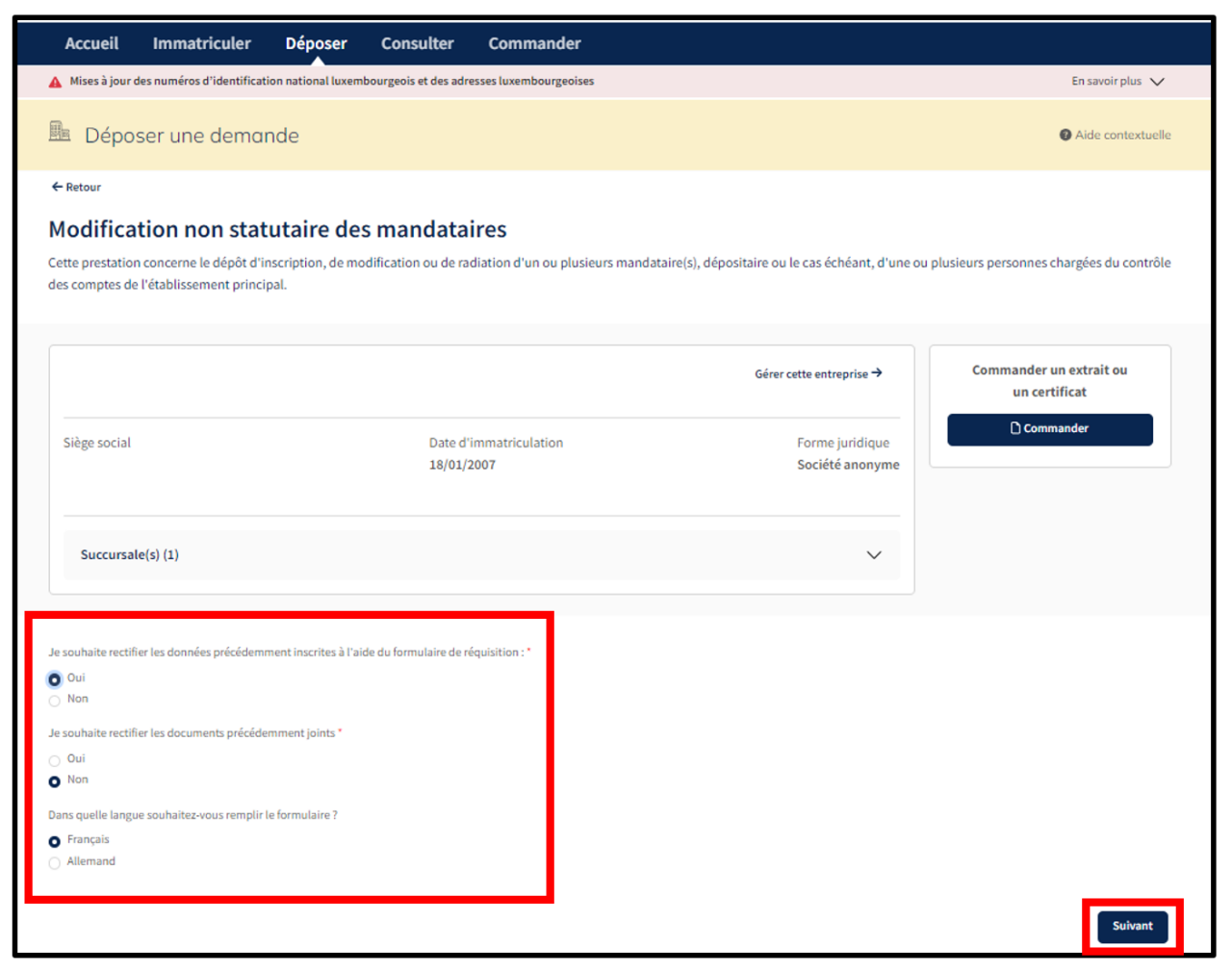Screen dimensions: 1232x972
Task: Click the red warning triangle icon
Action: pos(55,82)
